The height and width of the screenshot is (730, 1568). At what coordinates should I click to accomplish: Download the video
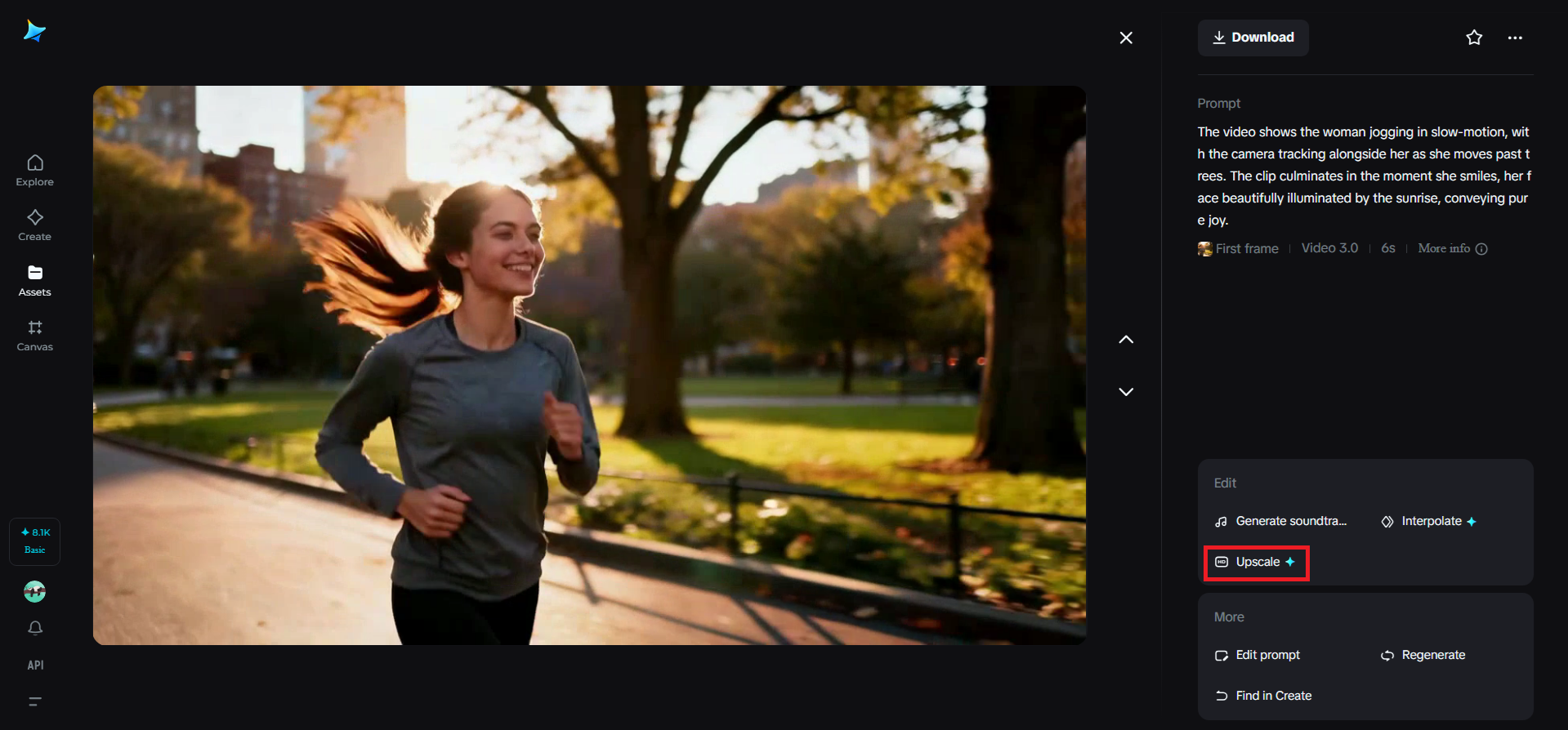click(1253, 38)
